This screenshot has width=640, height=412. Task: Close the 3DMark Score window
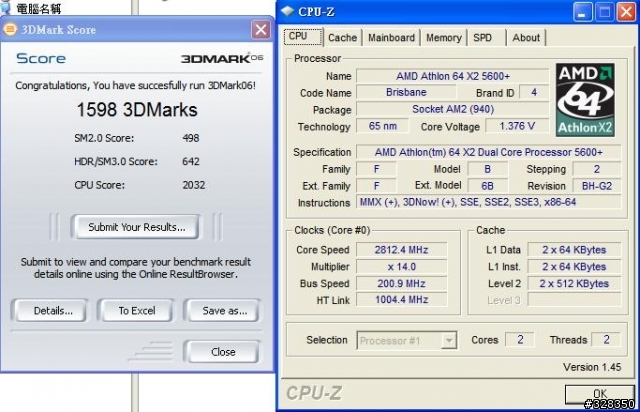click(261, 29)
